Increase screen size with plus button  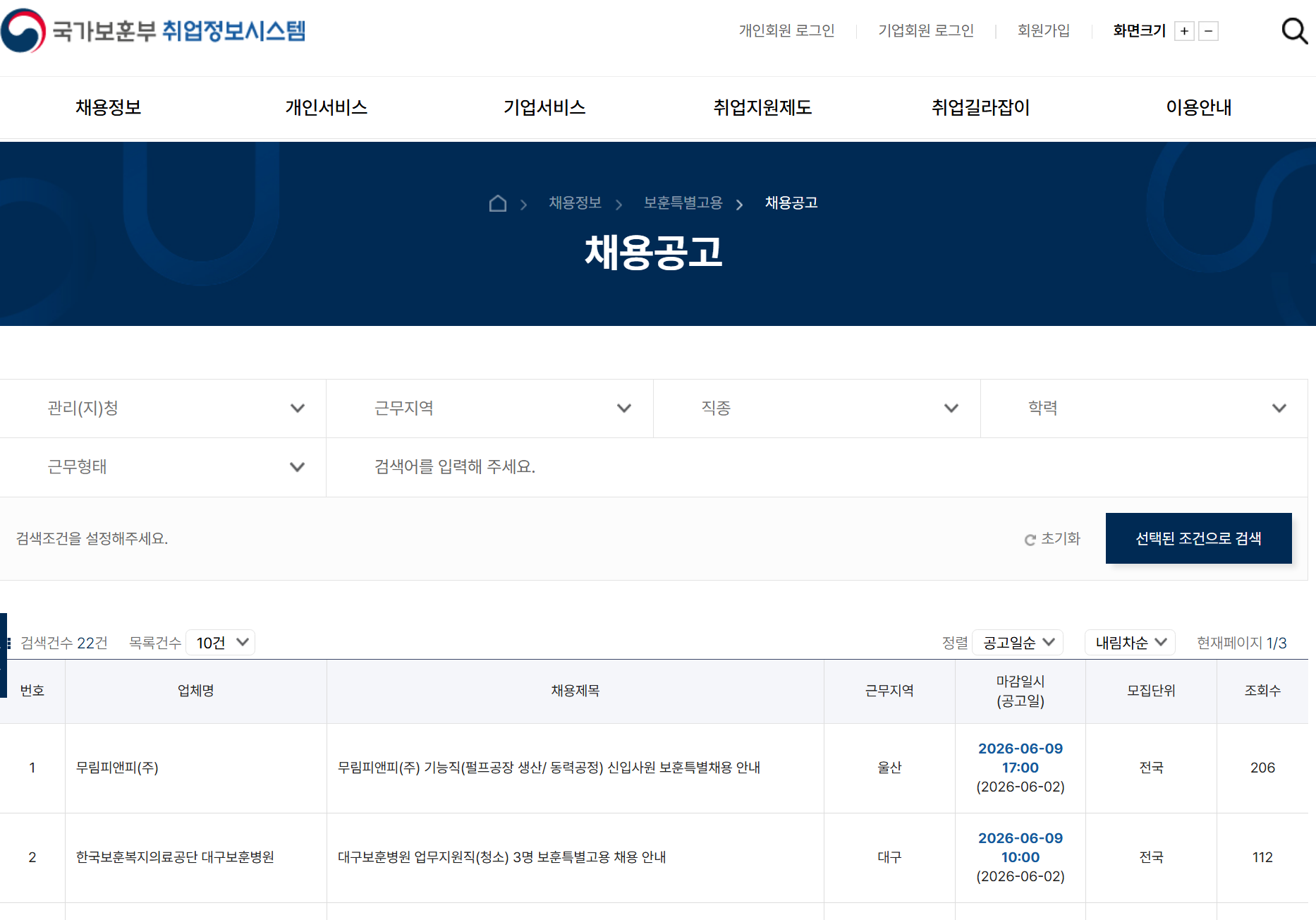(1184, 31)
